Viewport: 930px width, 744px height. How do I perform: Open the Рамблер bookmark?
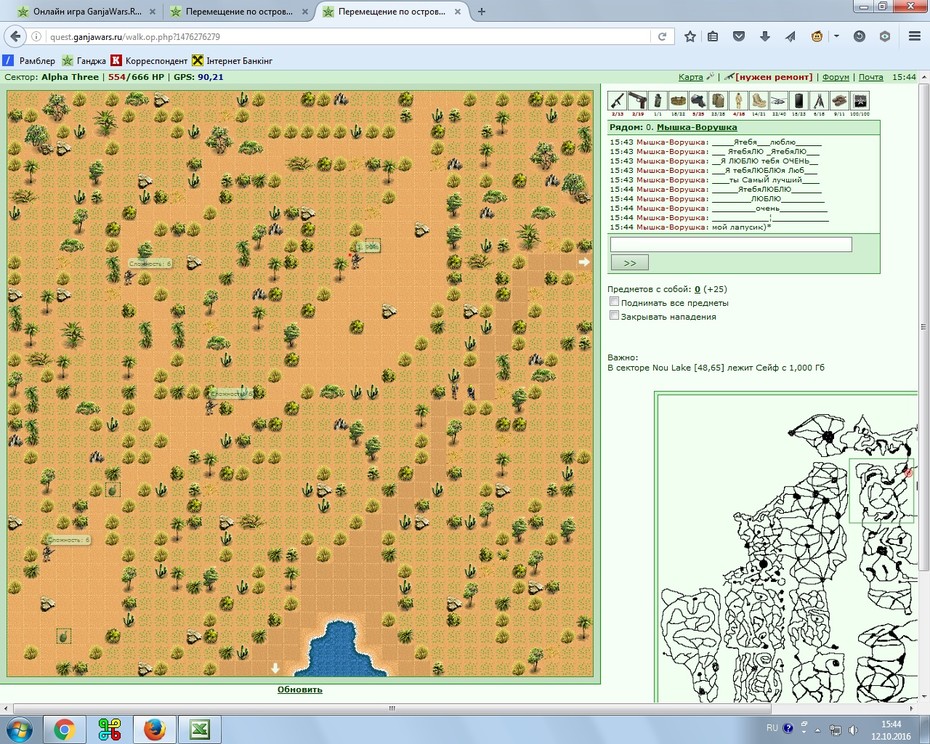(29, 61)
